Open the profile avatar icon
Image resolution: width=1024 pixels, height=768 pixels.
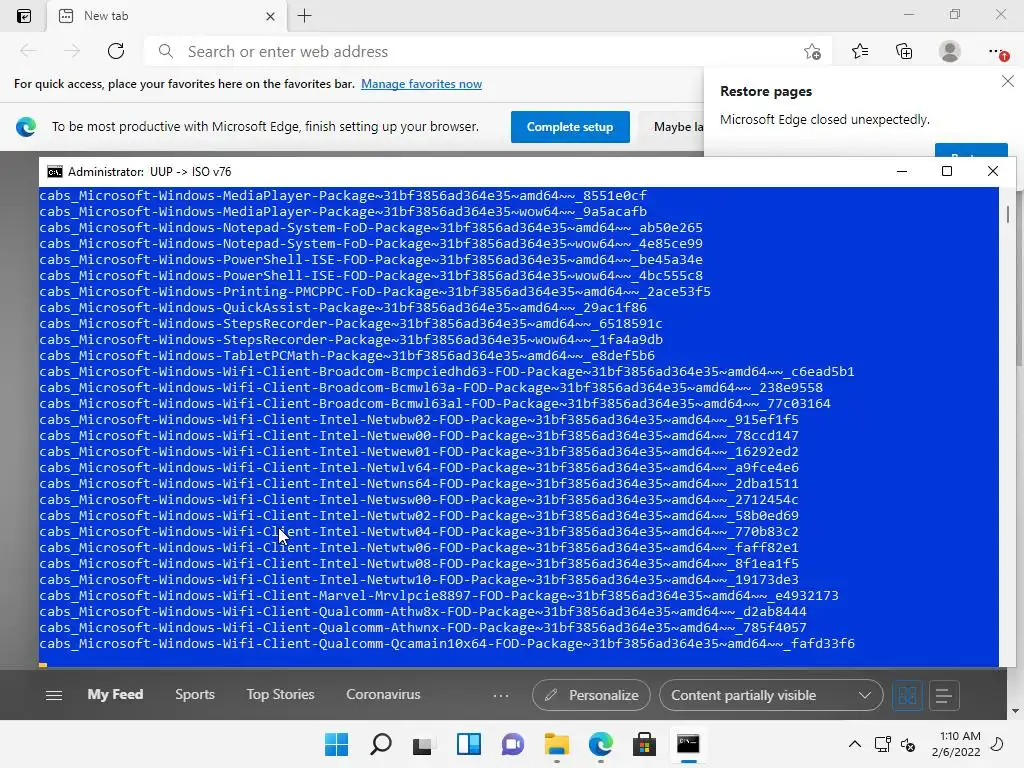click(x=950, y=51)
